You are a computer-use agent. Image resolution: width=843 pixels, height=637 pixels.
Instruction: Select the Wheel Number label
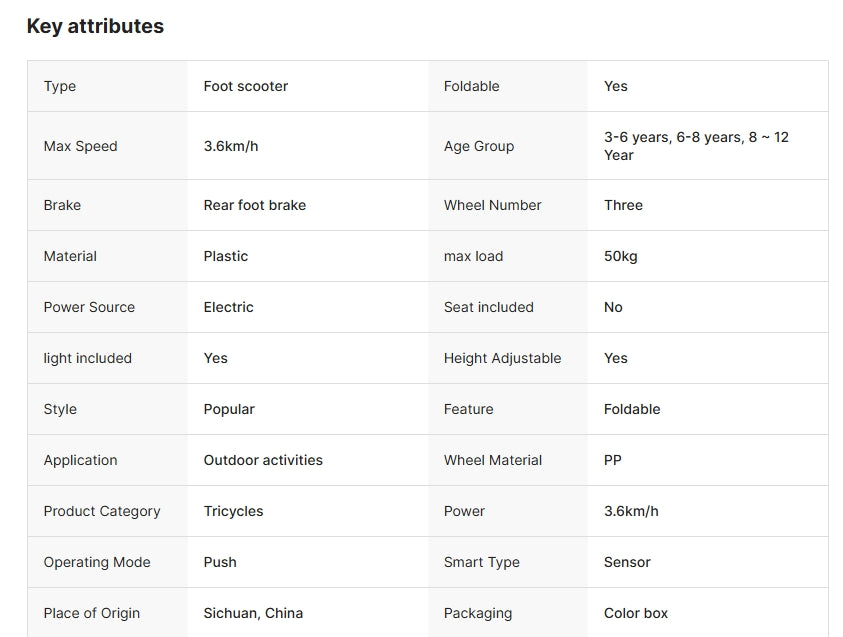pos(492,205)
